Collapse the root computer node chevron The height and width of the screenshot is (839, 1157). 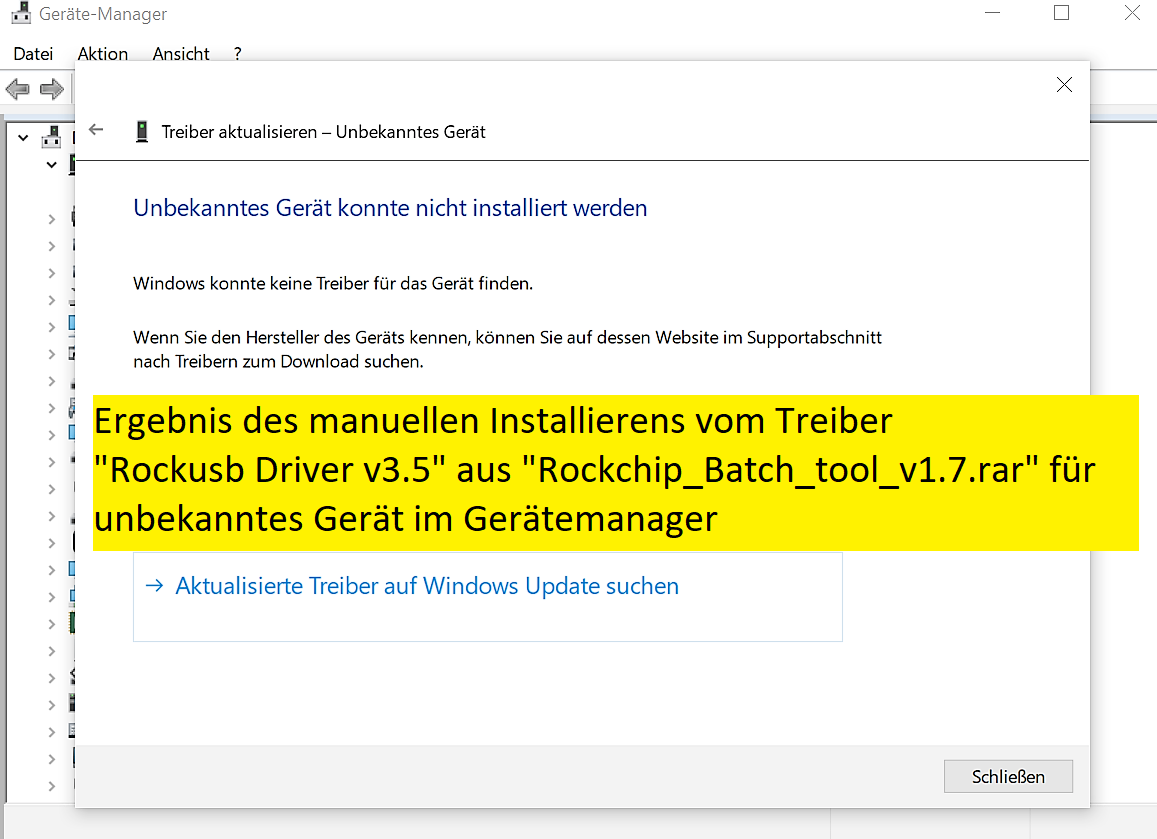pyautogui.click(x=24, y=137)
